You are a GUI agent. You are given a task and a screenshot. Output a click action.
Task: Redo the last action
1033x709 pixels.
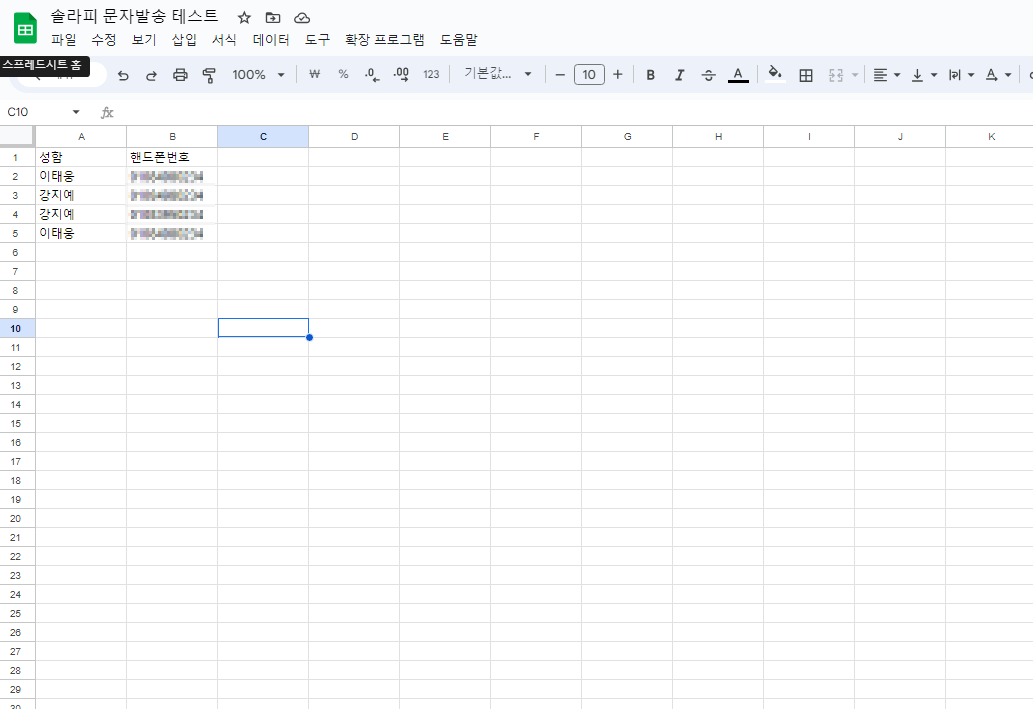tap(152, 75)
